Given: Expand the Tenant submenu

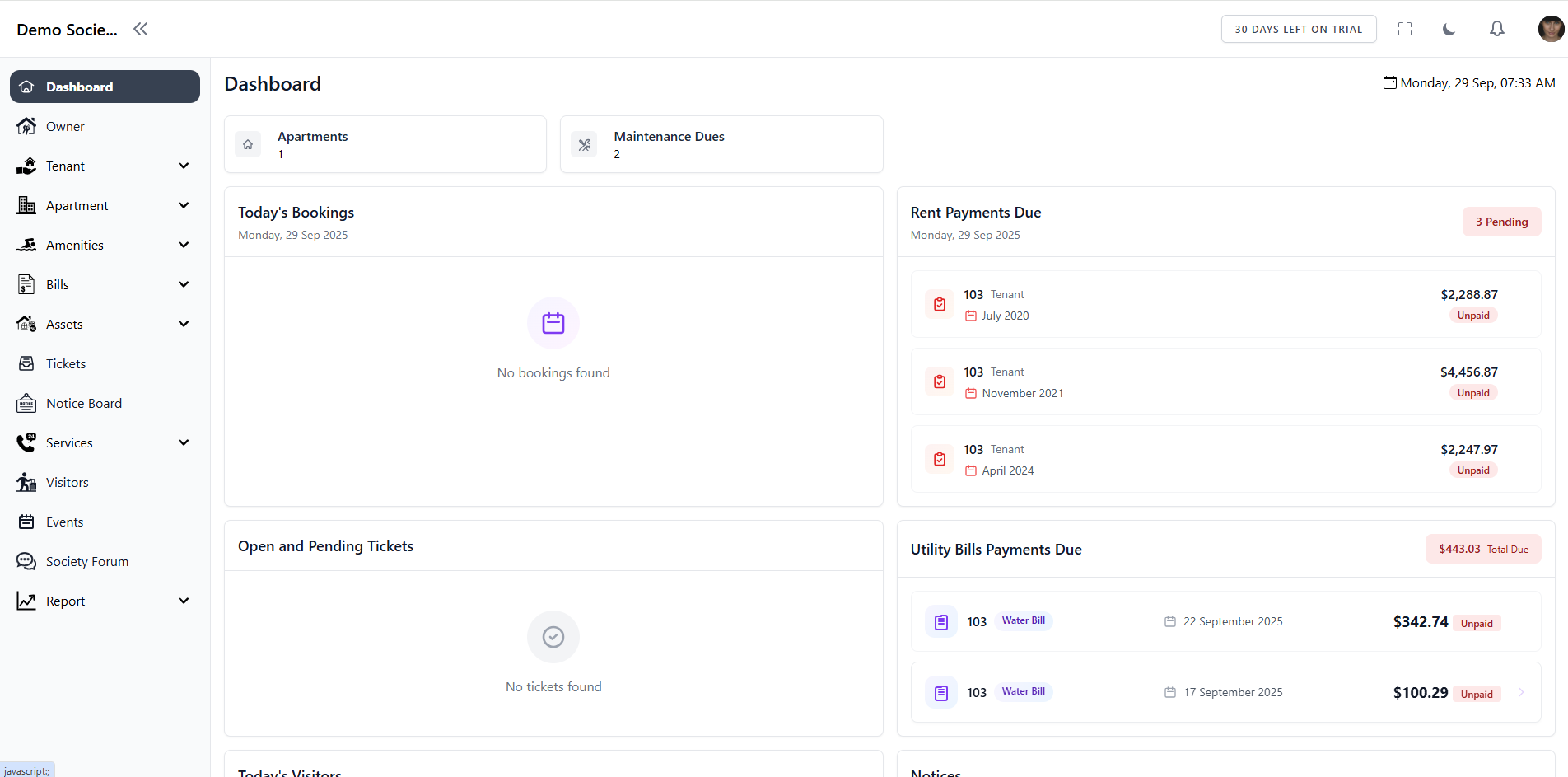Looking at the screenshot, I should point(184,166).
